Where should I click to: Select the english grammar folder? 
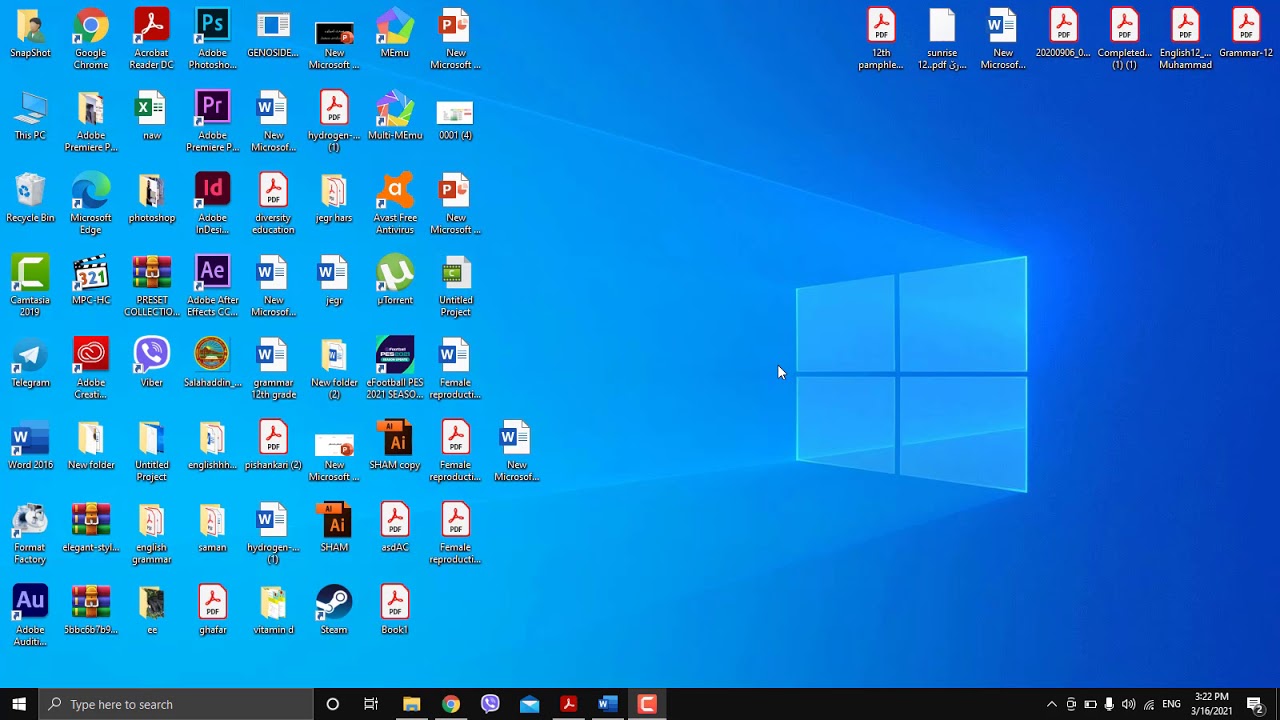152,534
